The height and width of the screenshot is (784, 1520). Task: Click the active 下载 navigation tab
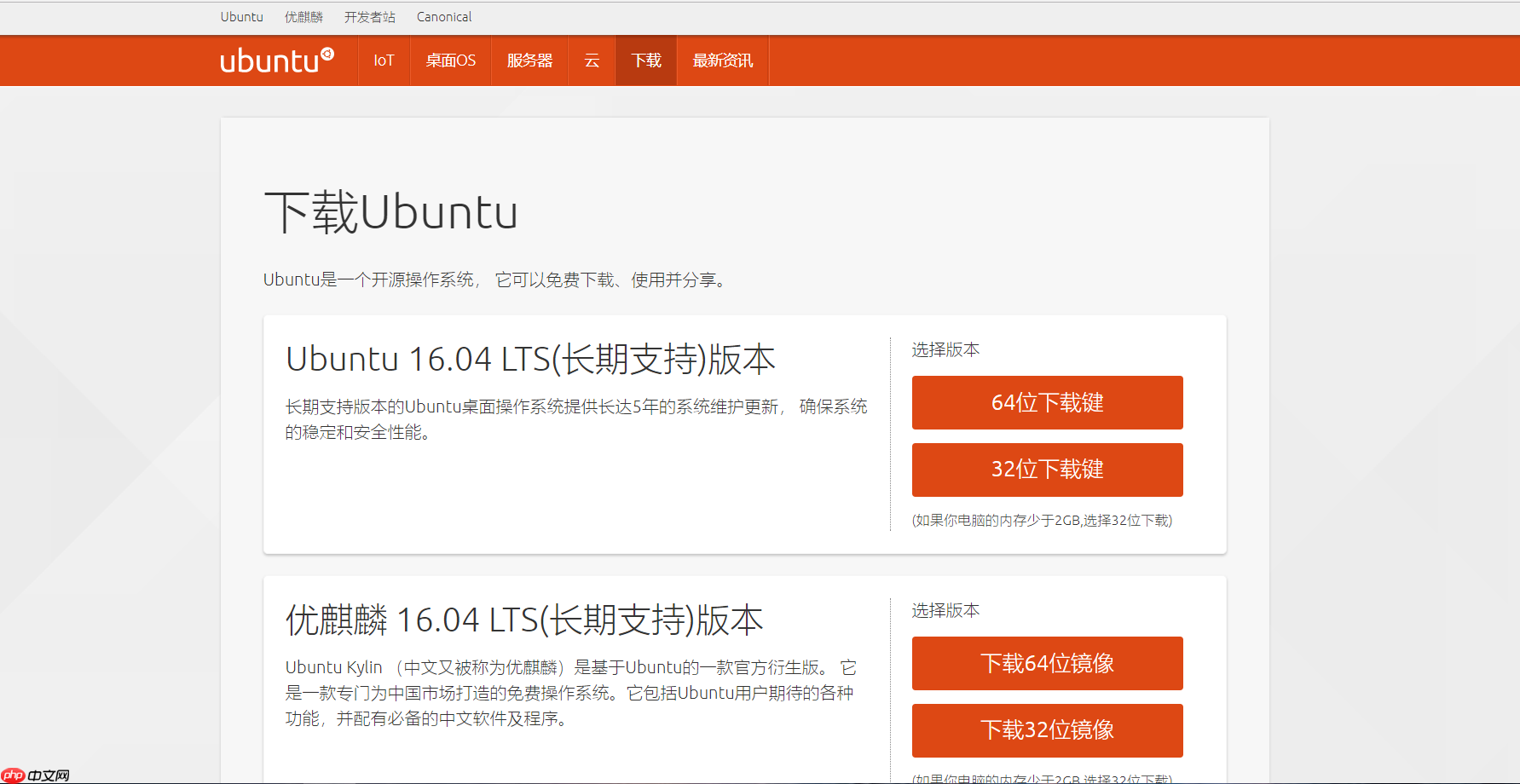click(x=646, y=61)
